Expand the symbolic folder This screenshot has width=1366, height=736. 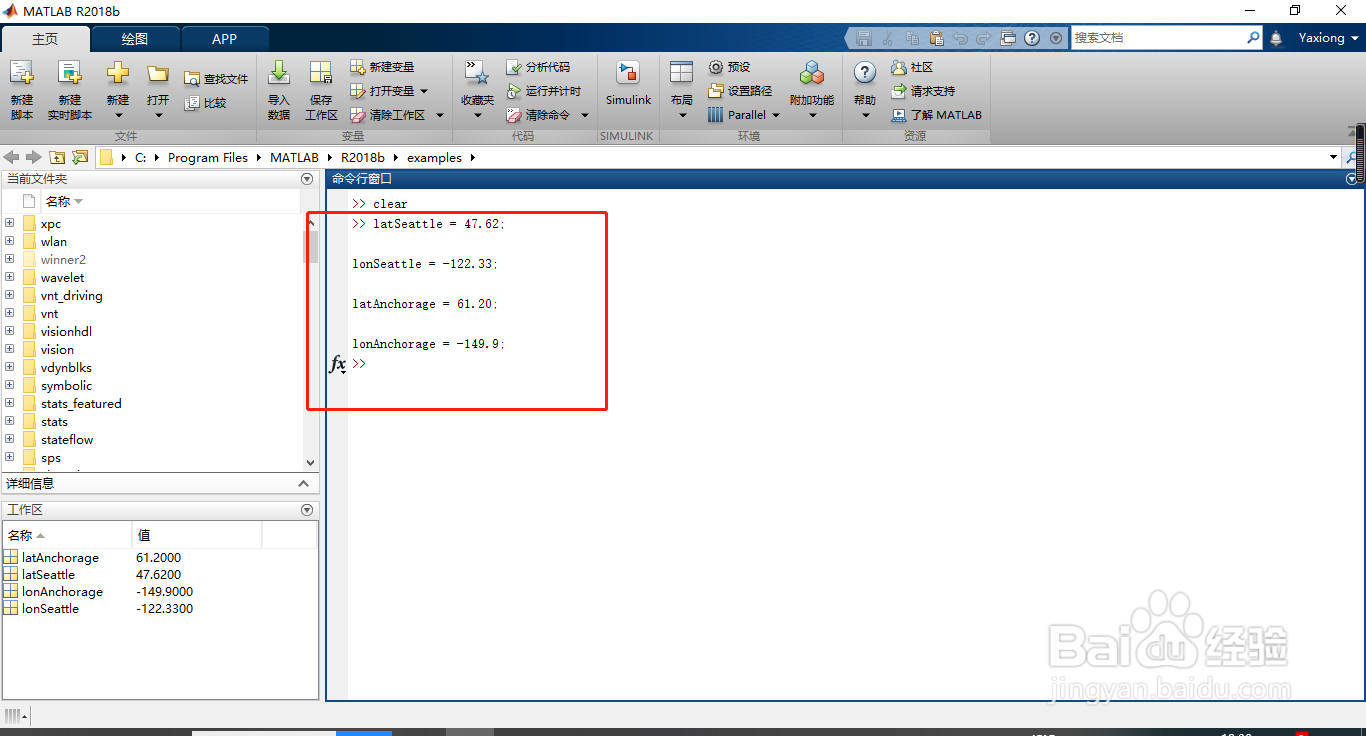pos(10,385)
